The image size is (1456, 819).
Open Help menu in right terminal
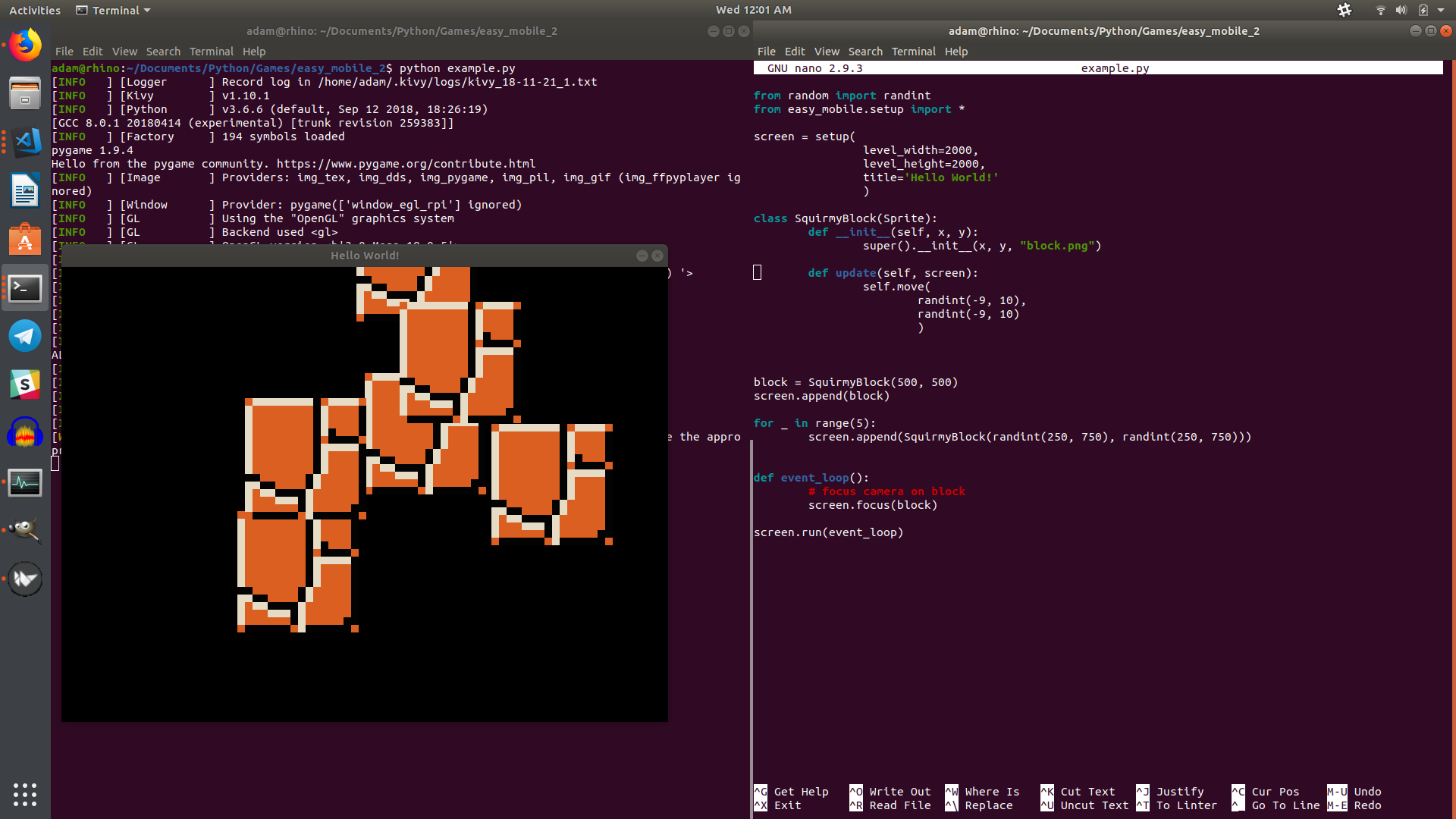tap(955, 52)
